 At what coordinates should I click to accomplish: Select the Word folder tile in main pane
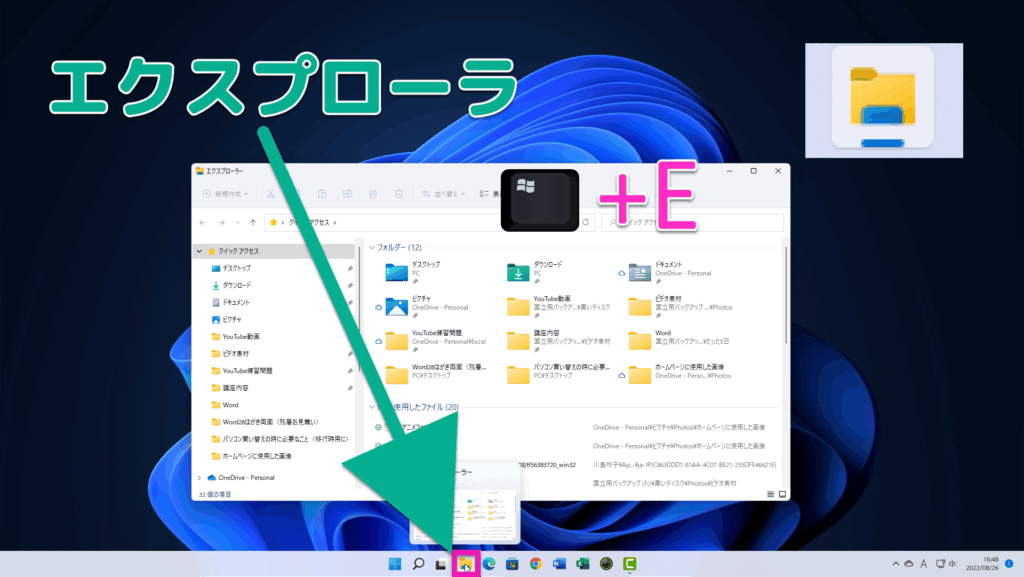(679, 340)
